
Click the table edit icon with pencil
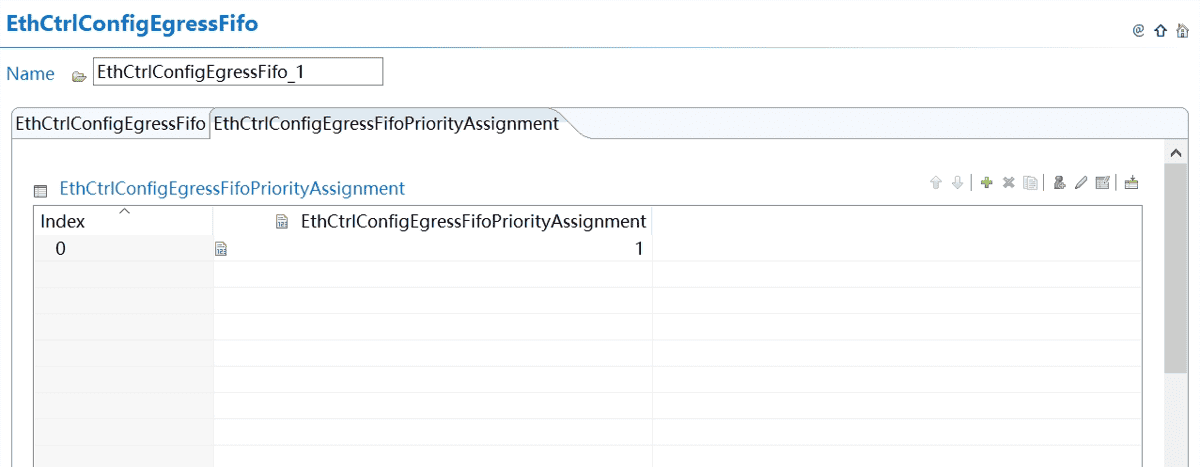click(1103, 183)
